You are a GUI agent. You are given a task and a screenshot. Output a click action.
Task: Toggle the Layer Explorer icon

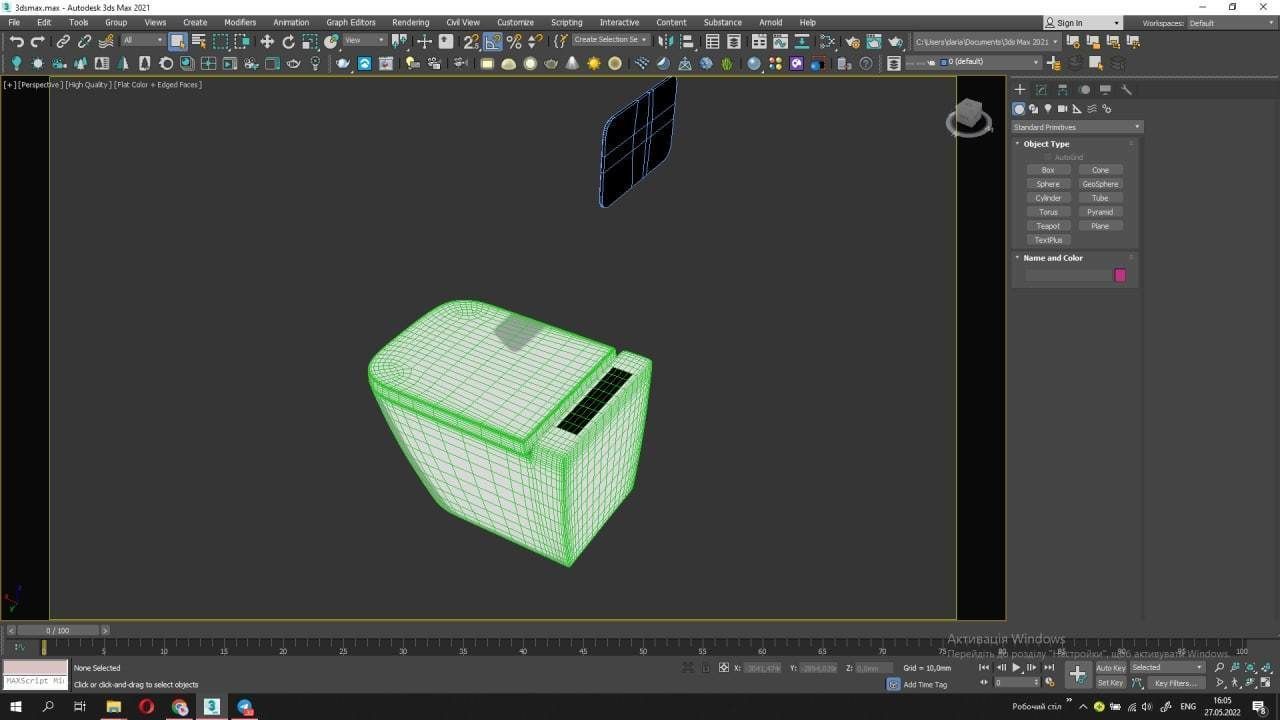click(x=734, y=41)
